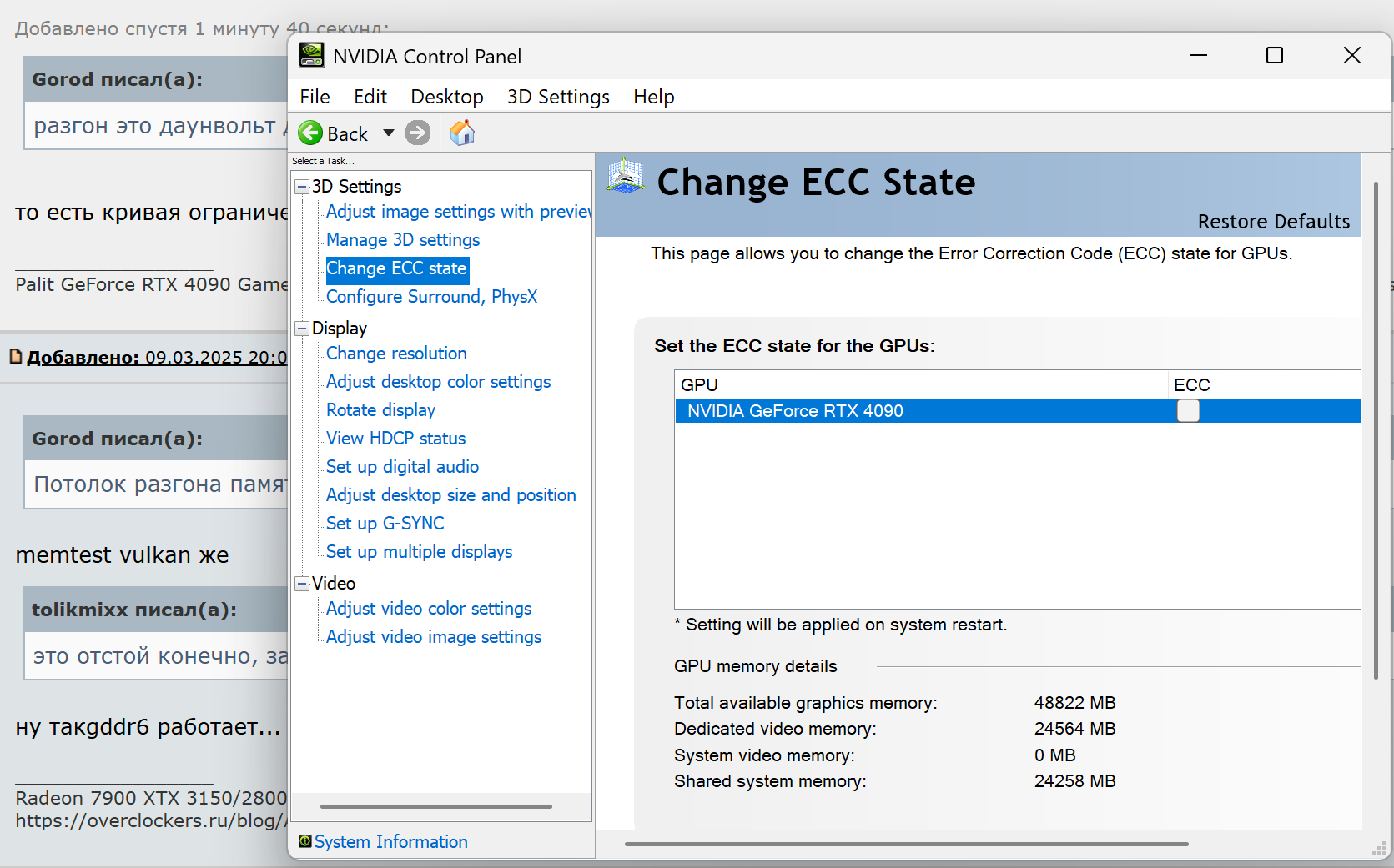Open the Edit menu
Viewport: 1394px width, 868px height.
[x=370, y=97]
